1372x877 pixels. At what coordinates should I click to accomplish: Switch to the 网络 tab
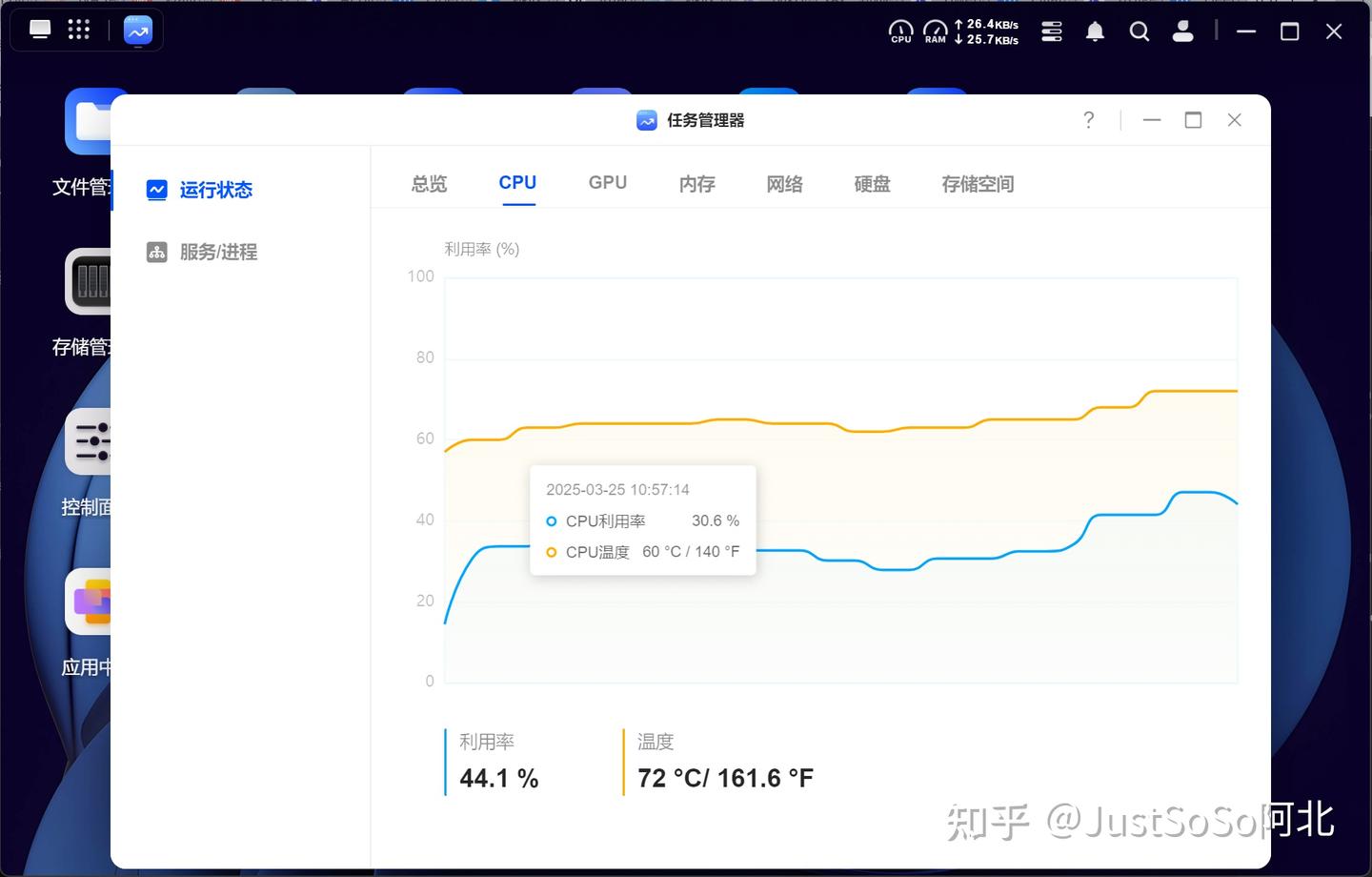click(784, 183)
